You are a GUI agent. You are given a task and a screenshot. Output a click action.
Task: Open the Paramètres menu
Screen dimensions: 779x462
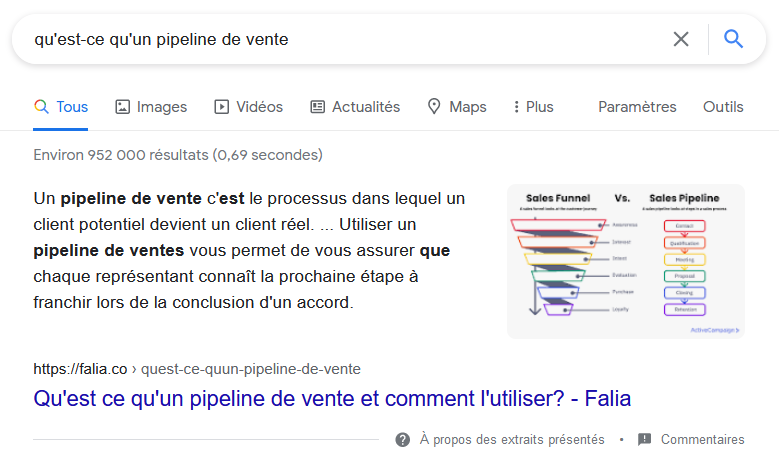point(637,107)
